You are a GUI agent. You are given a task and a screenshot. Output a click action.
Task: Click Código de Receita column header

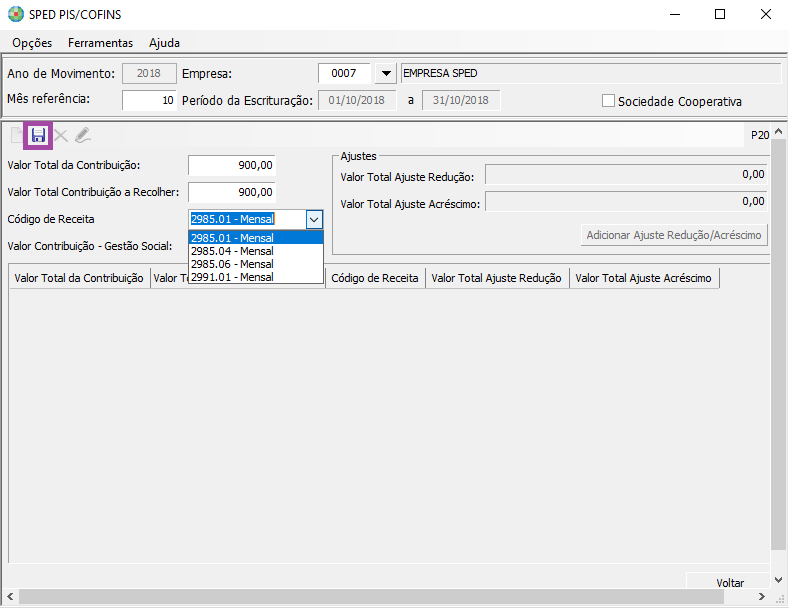pos(375,278)
